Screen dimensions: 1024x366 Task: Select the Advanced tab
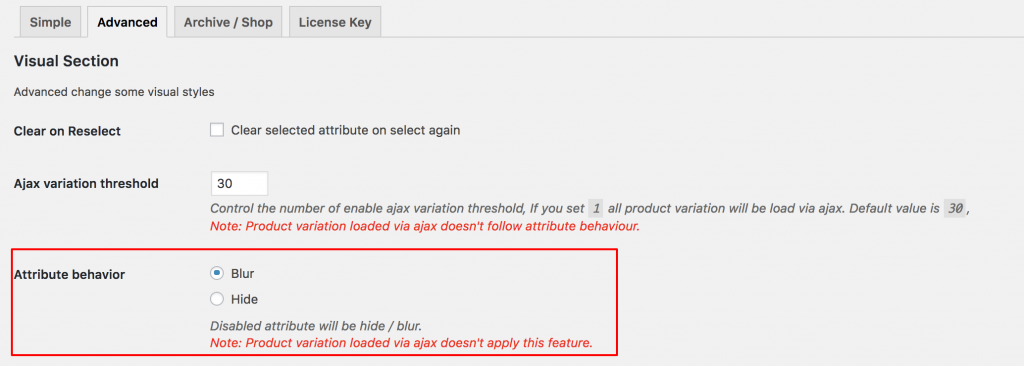coord(127,22)
